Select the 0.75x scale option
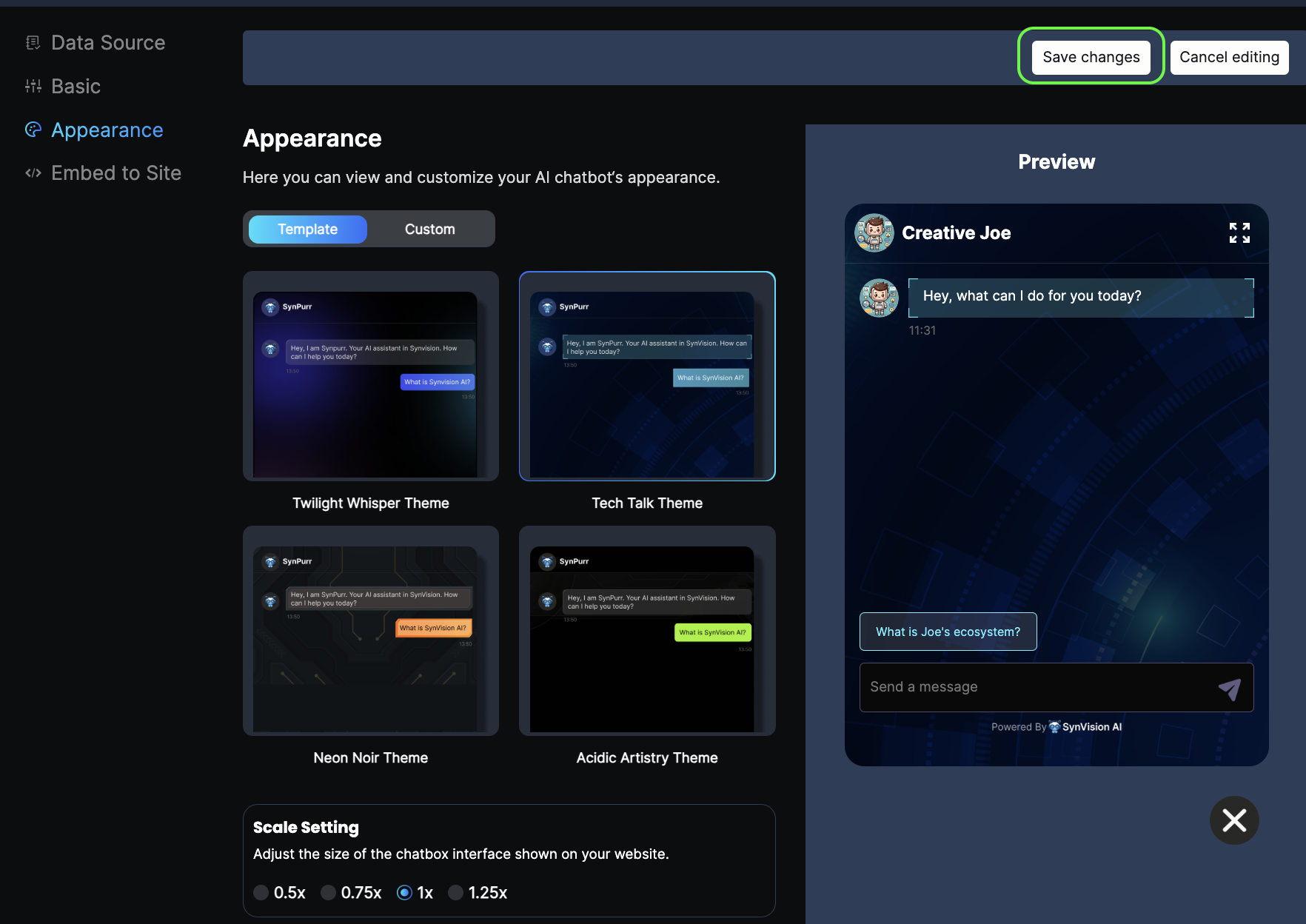 (329, 893)
